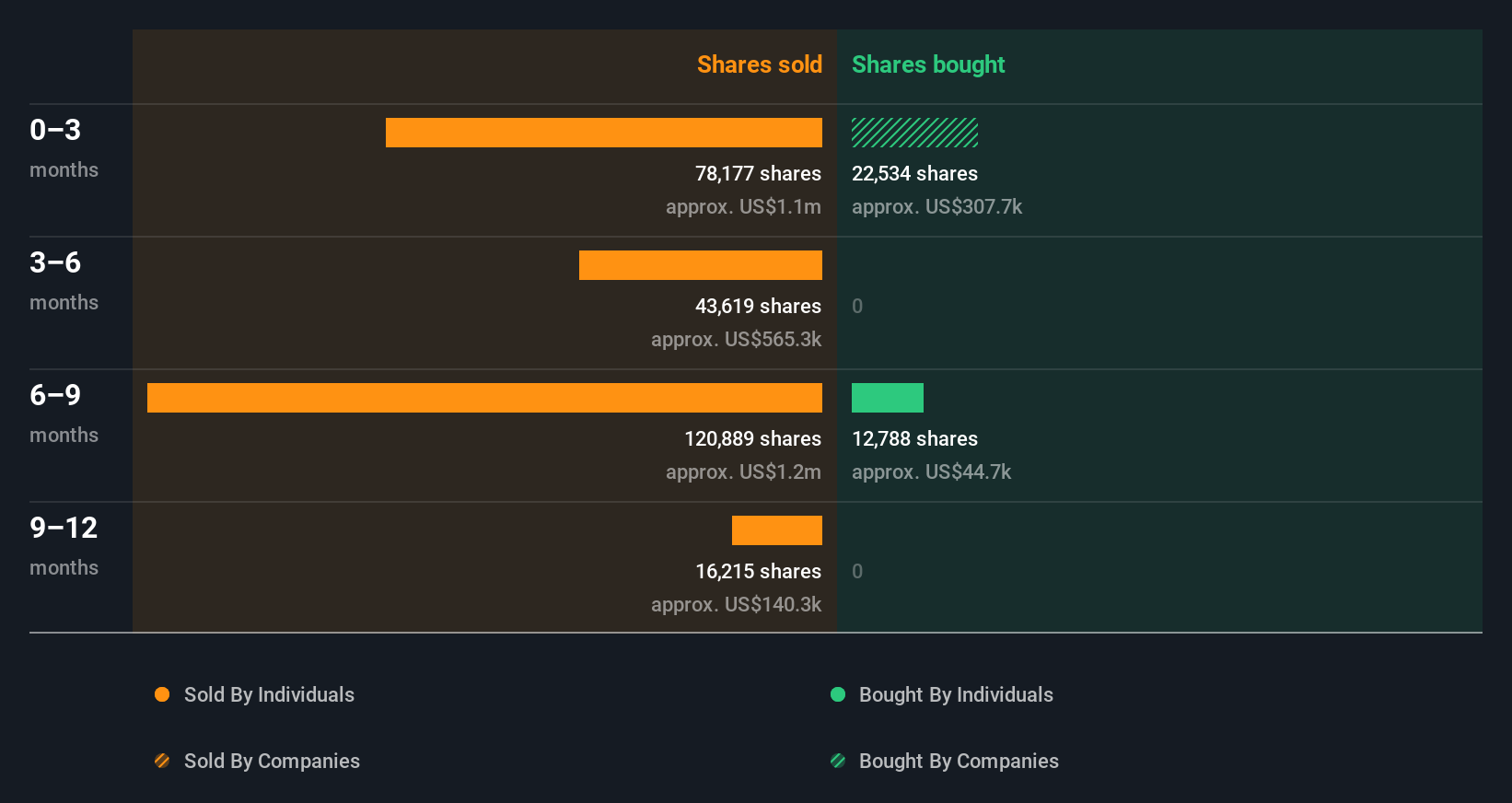
Task: Select the 120,889 shares value
Action: pos(752,438)
